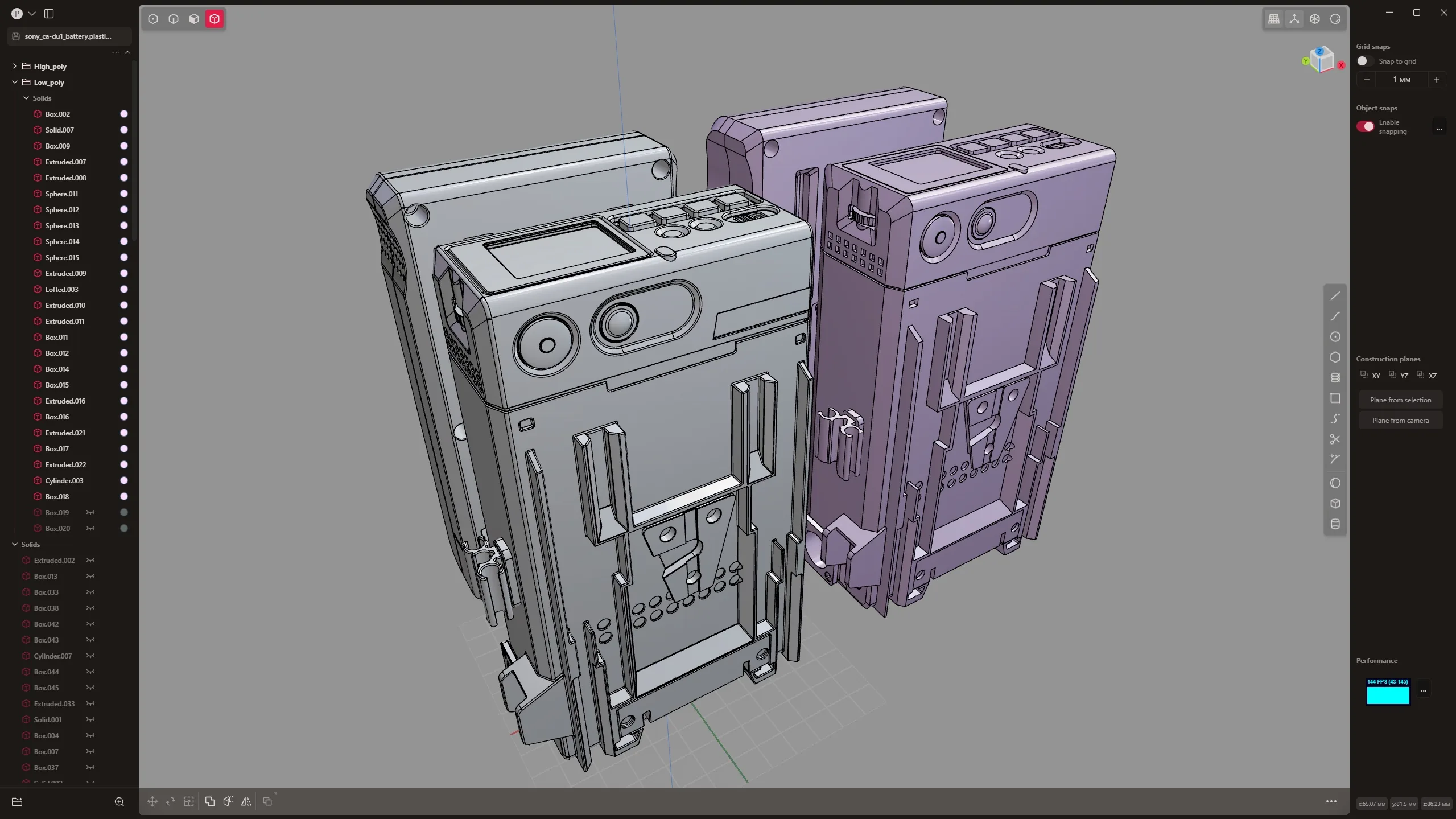Select the Line tool
The image size is (1456, 819).
(1335, 296)
